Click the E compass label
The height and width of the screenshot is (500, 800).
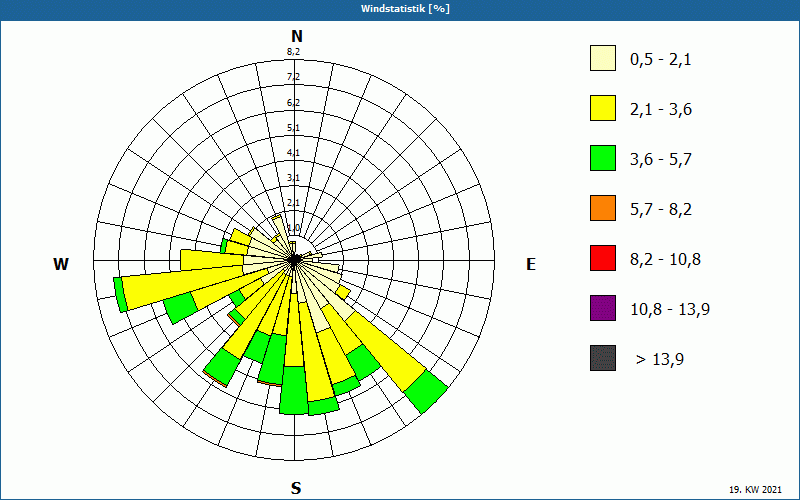(x=531, y=264)
